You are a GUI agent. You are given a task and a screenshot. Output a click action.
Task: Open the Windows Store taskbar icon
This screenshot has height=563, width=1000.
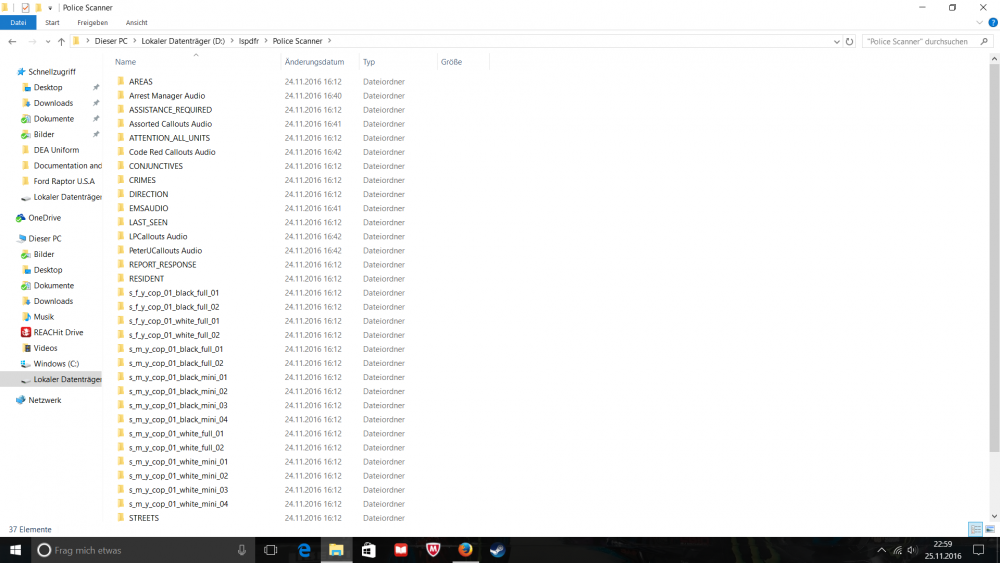coord(369,550)
